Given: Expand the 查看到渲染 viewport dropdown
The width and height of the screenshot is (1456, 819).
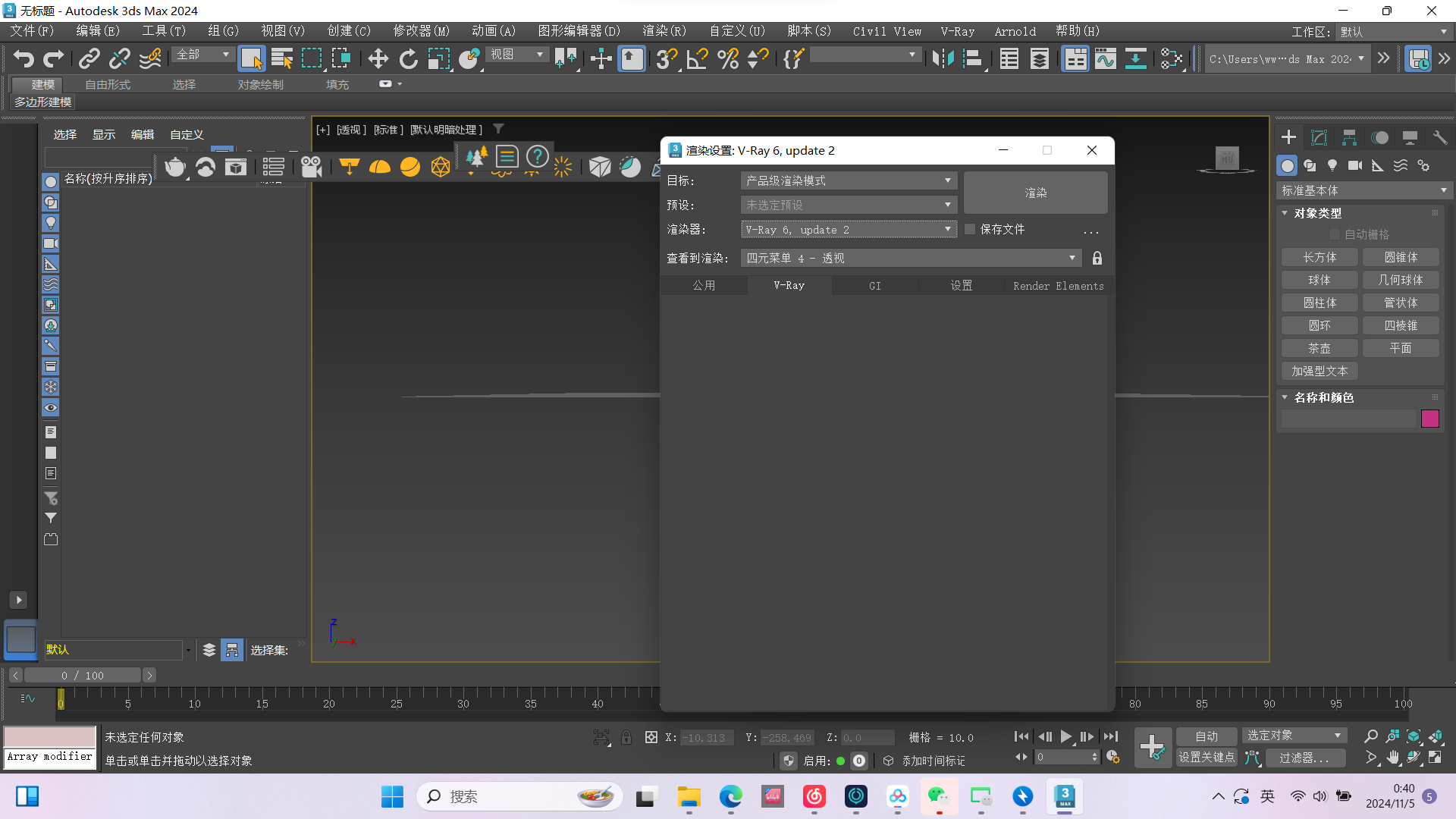Looking at the screenshot, I should tap(1072, 258).
